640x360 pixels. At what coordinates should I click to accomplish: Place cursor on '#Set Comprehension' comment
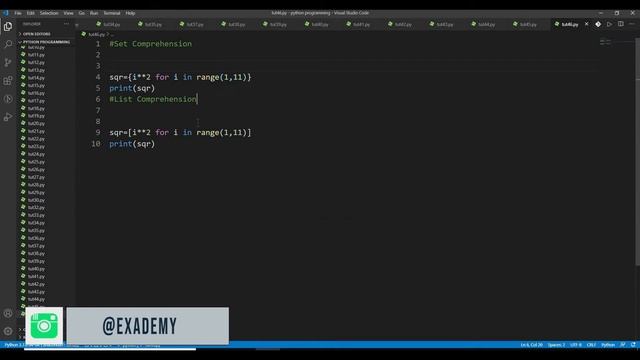[x=151, y=44]
